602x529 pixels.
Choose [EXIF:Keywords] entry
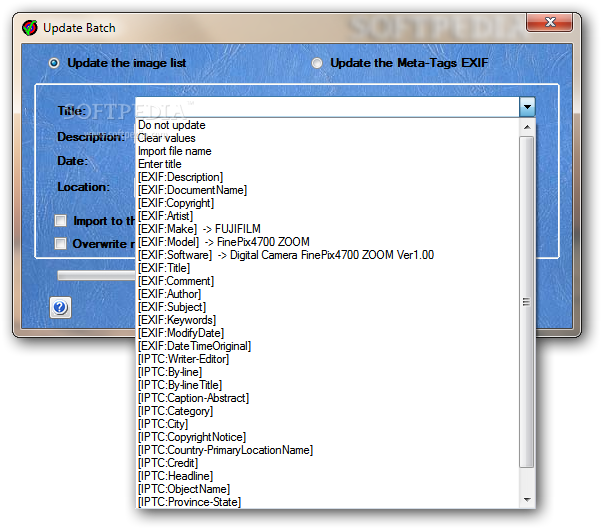(328, 320)
